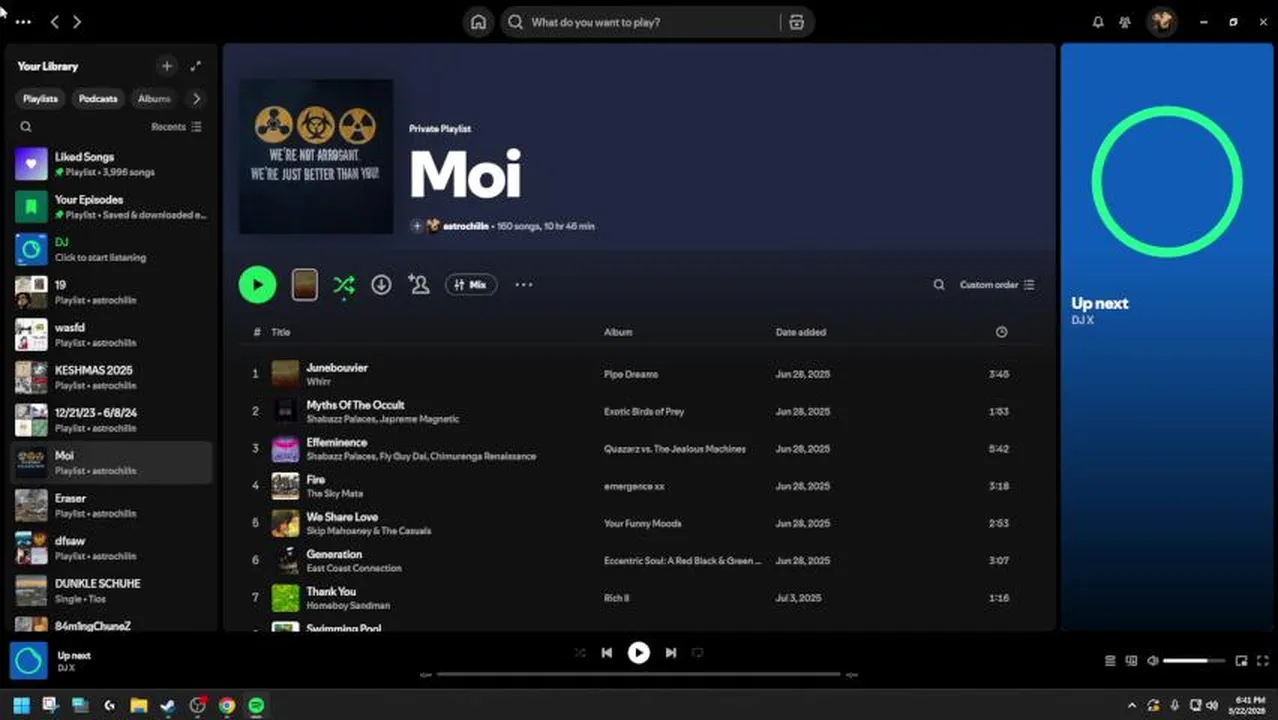Open the Browse icon in search bar
Viewport: 1278px width, 720px height.
(x=796, y=22)
